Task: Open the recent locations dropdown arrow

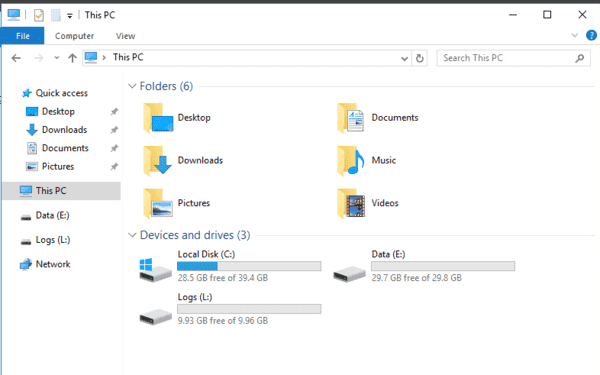Action: click(x=57, y=58)
